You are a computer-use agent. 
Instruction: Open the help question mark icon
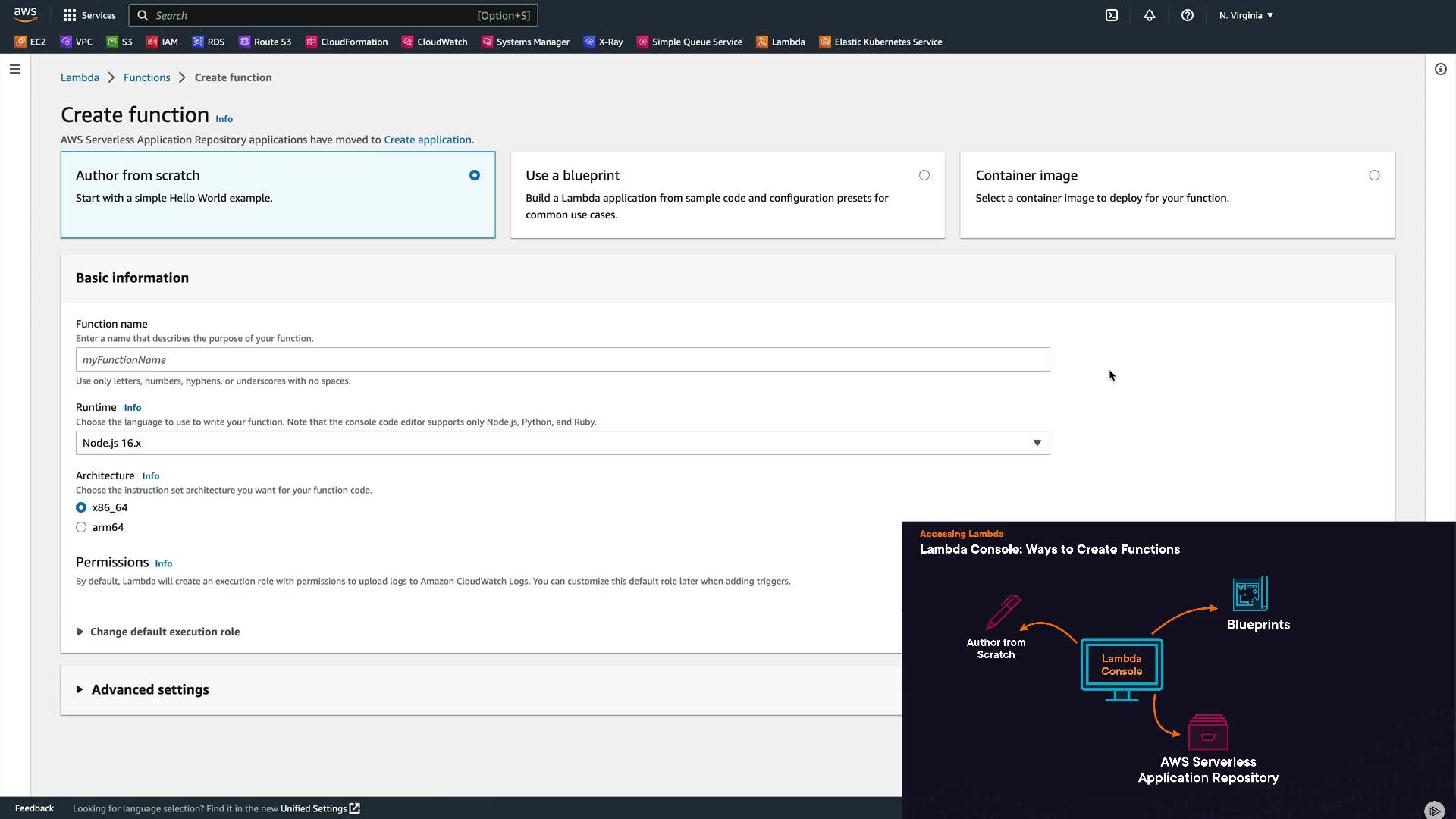pyautogui.click(x=1188, y=15)
